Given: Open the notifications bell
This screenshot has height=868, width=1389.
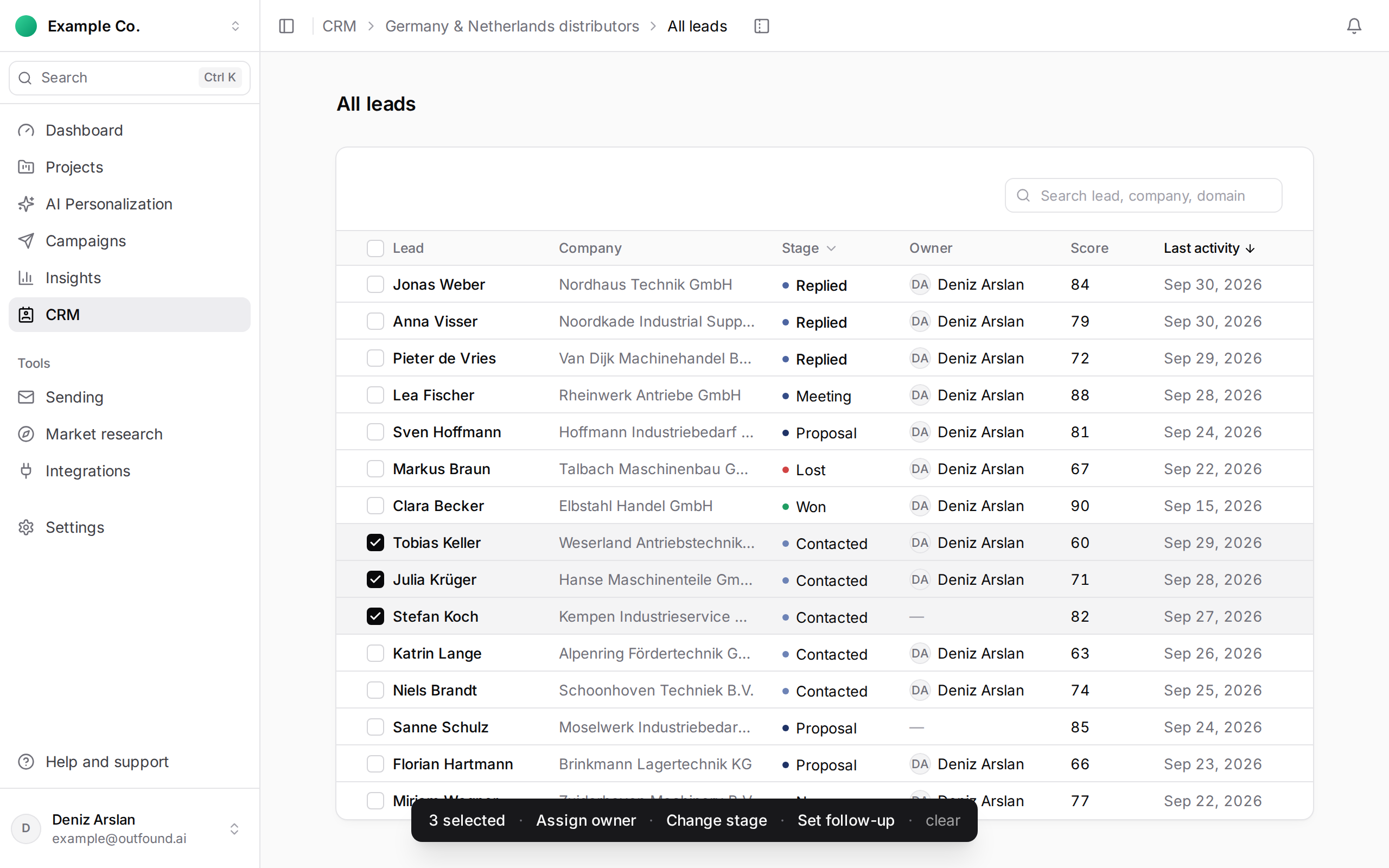Looking at the screenshot, I should point(1353,26).
